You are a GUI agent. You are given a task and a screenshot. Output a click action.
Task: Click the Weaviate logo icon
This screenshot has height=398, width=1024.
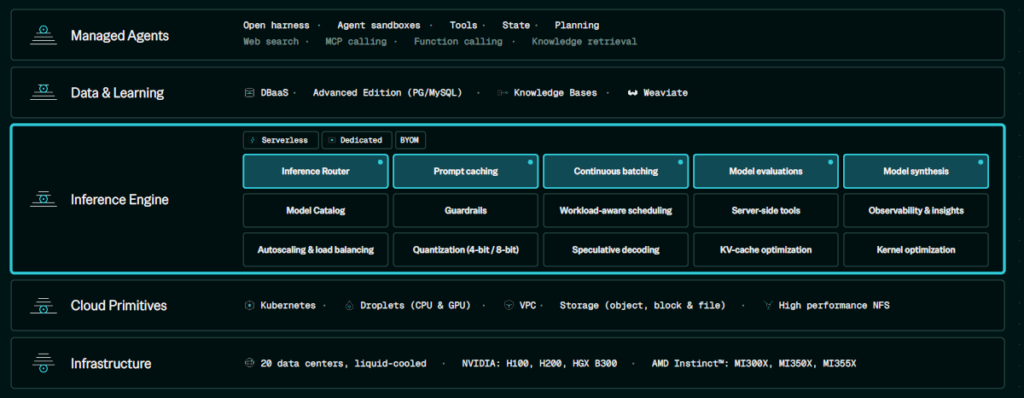[x=632, y=93]
